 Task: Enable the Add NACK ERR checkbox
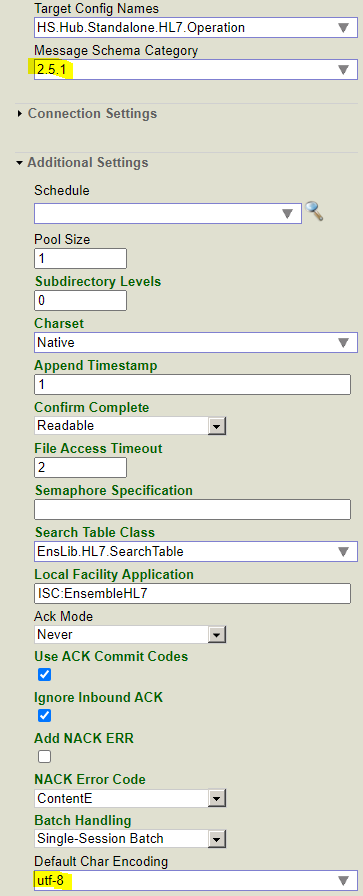click(44, 757)
